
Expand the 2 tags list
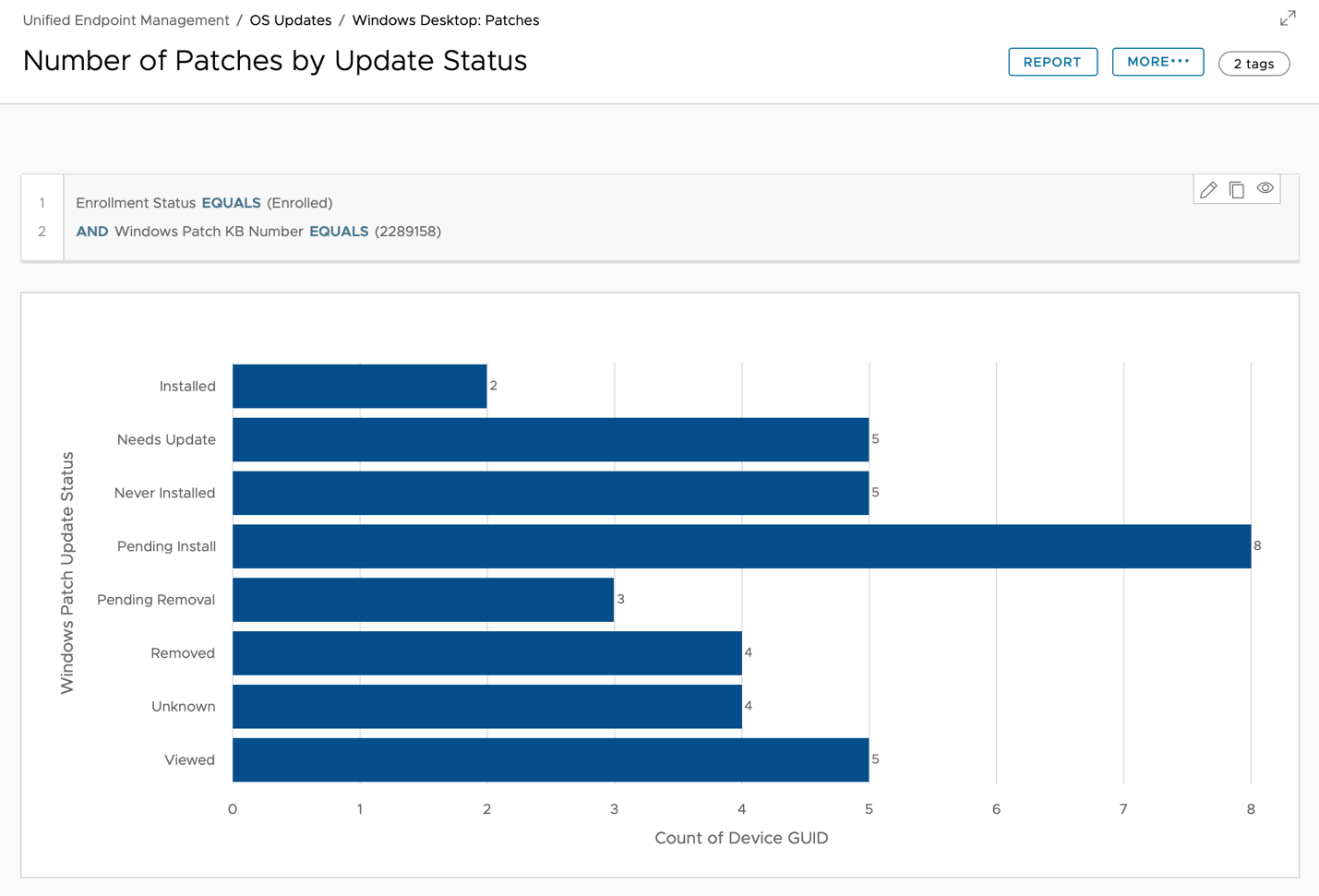click(1253, 64)
